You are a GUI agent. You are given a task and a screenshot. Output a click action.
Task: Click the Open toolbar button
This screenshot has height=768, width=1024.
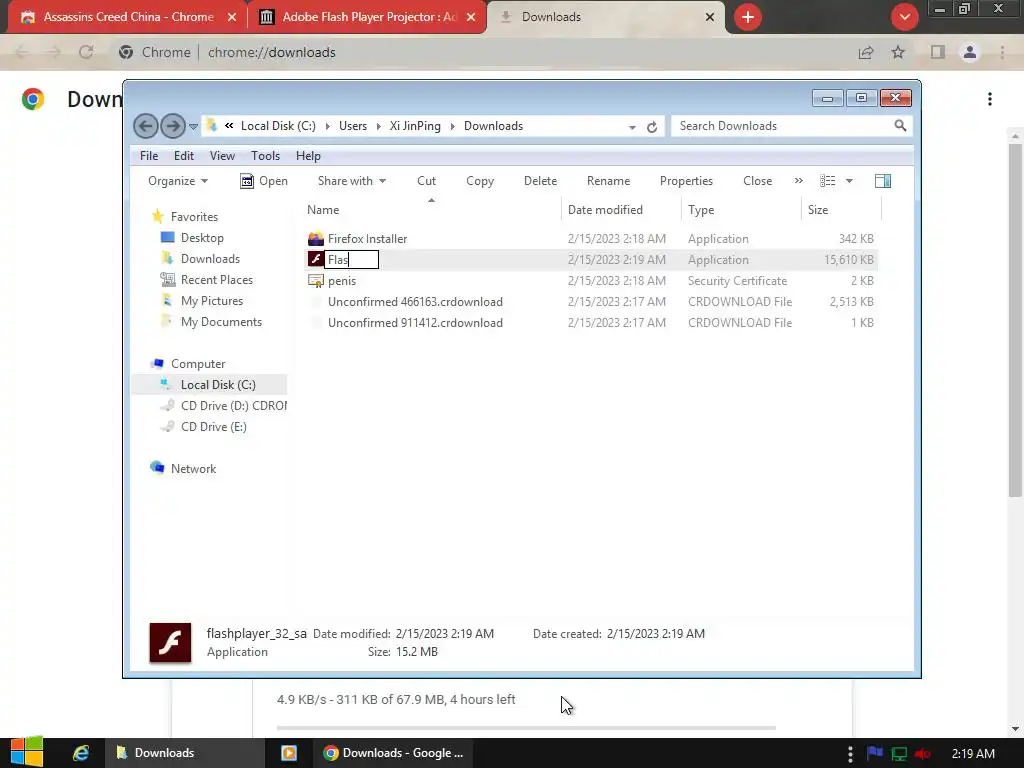264,181
